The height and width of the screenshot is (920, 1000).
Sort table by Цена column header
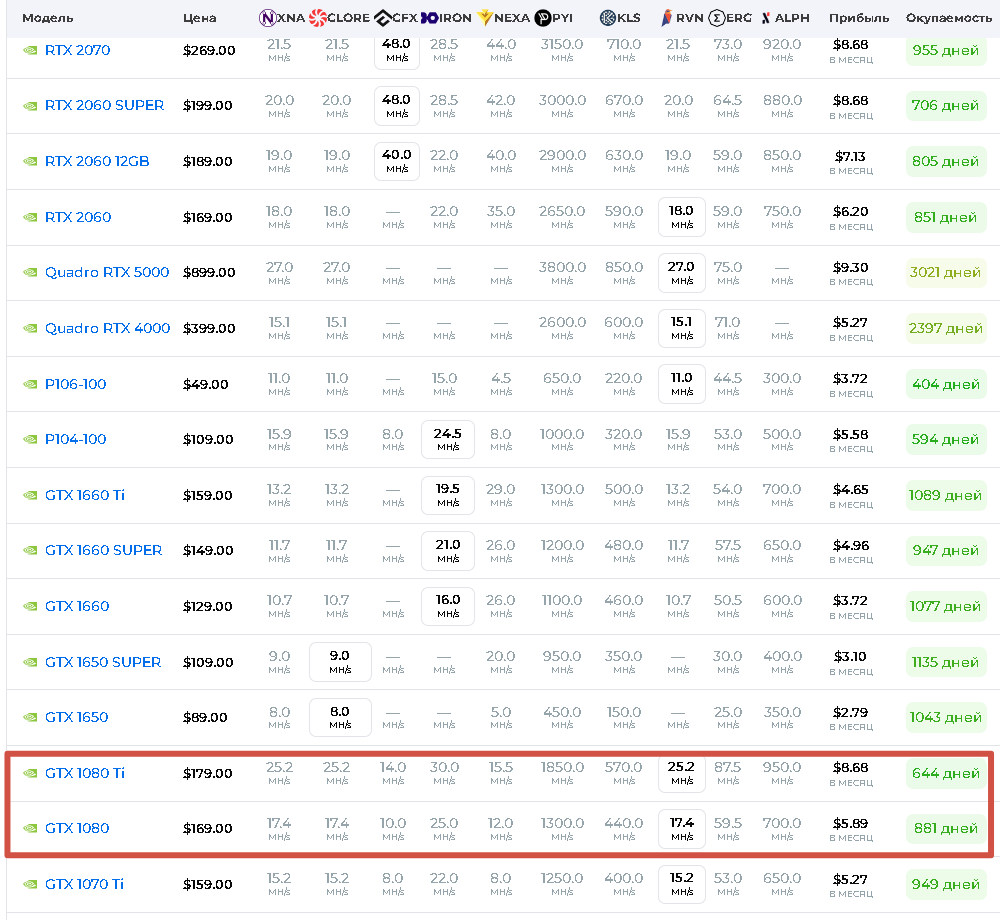(200, 18)
